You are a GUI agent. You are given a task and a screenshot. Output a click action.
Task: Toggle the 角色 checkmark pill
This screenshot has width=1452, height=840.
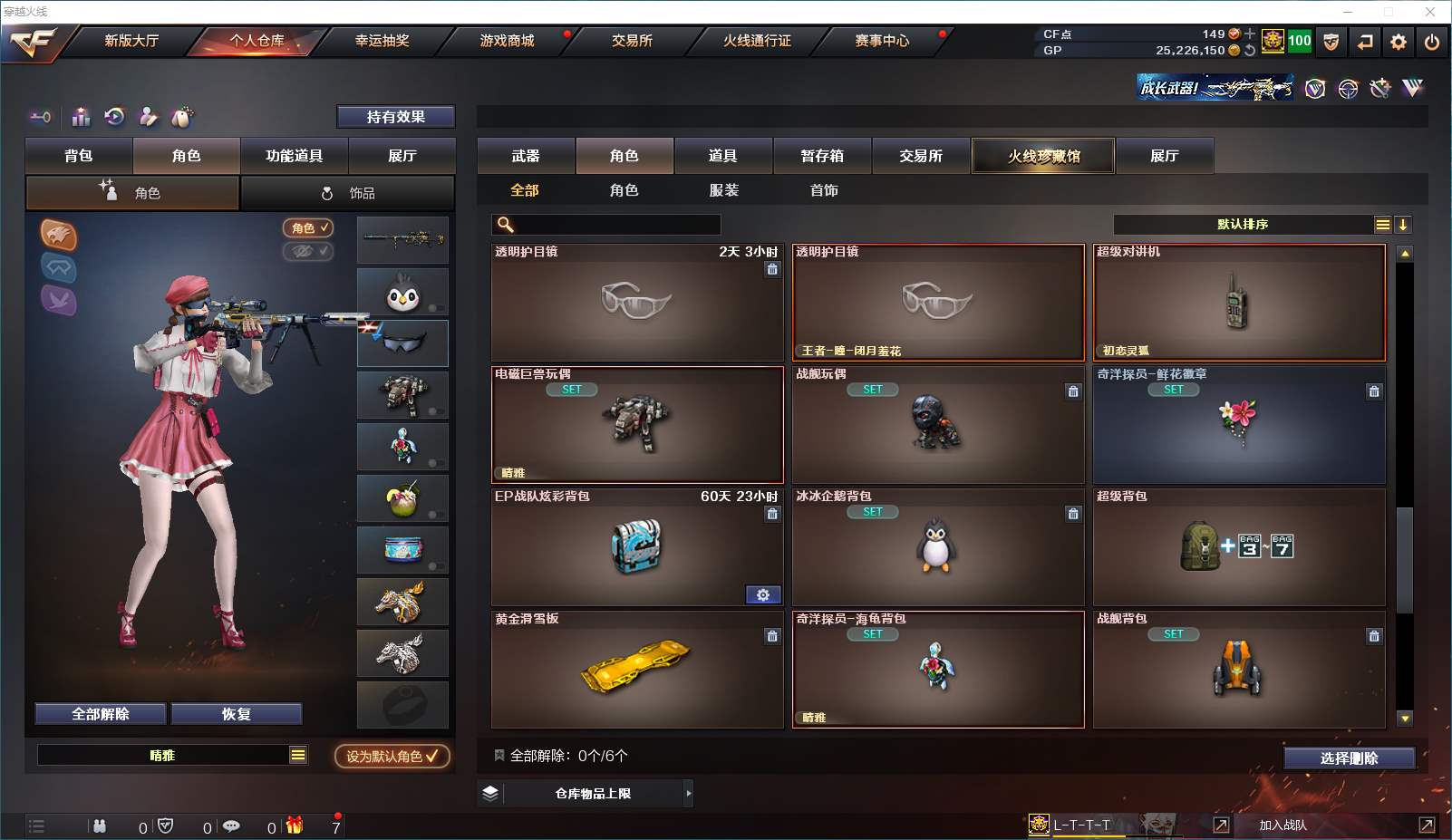tap(308, 227)
